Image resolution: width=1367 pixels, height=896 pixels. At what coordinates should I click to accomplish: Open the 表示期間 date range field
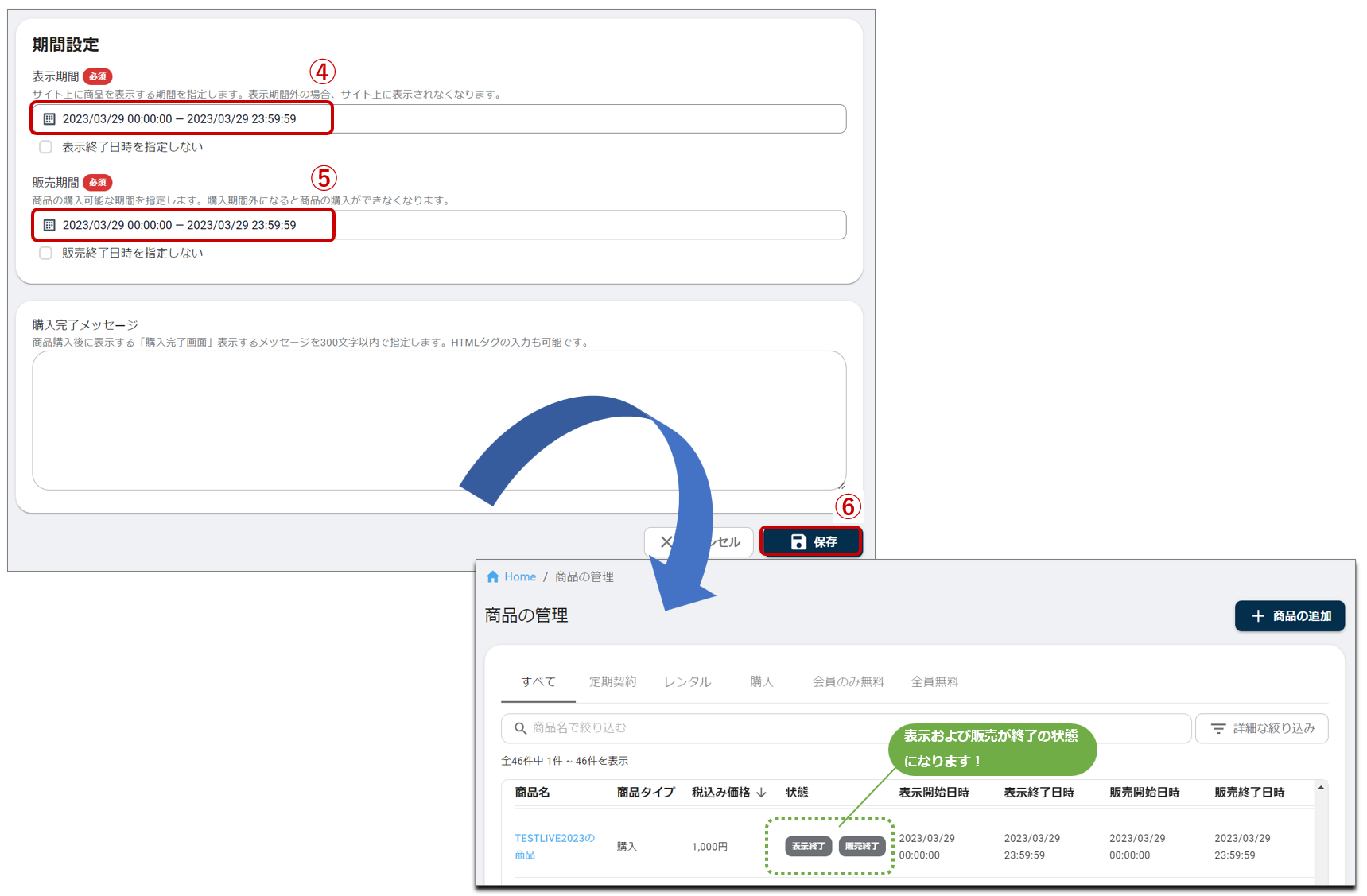pyautogui.click(x=439, y=119)
